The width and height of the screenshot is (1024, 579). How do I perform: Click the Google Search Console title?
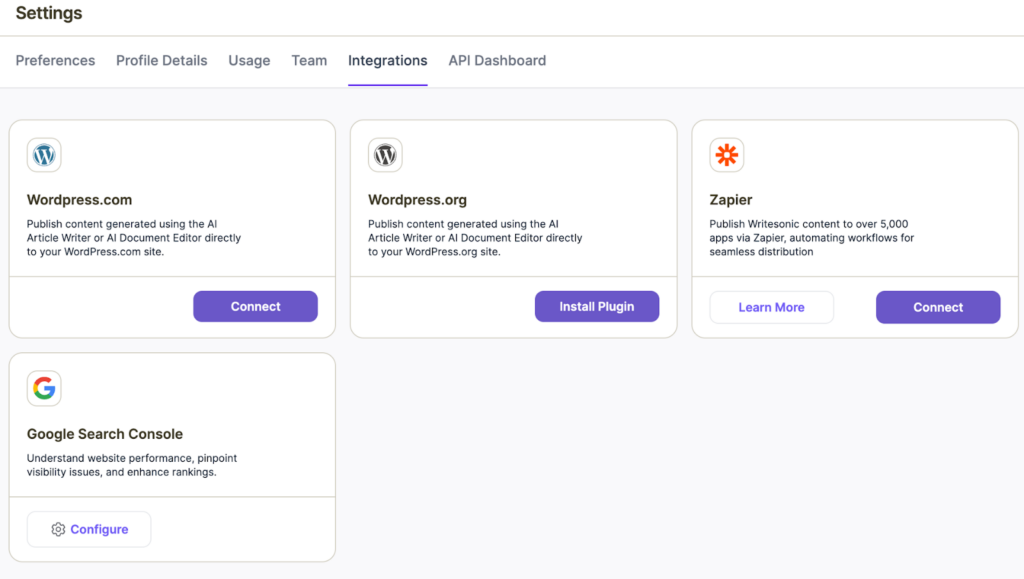tap(104, 434)
